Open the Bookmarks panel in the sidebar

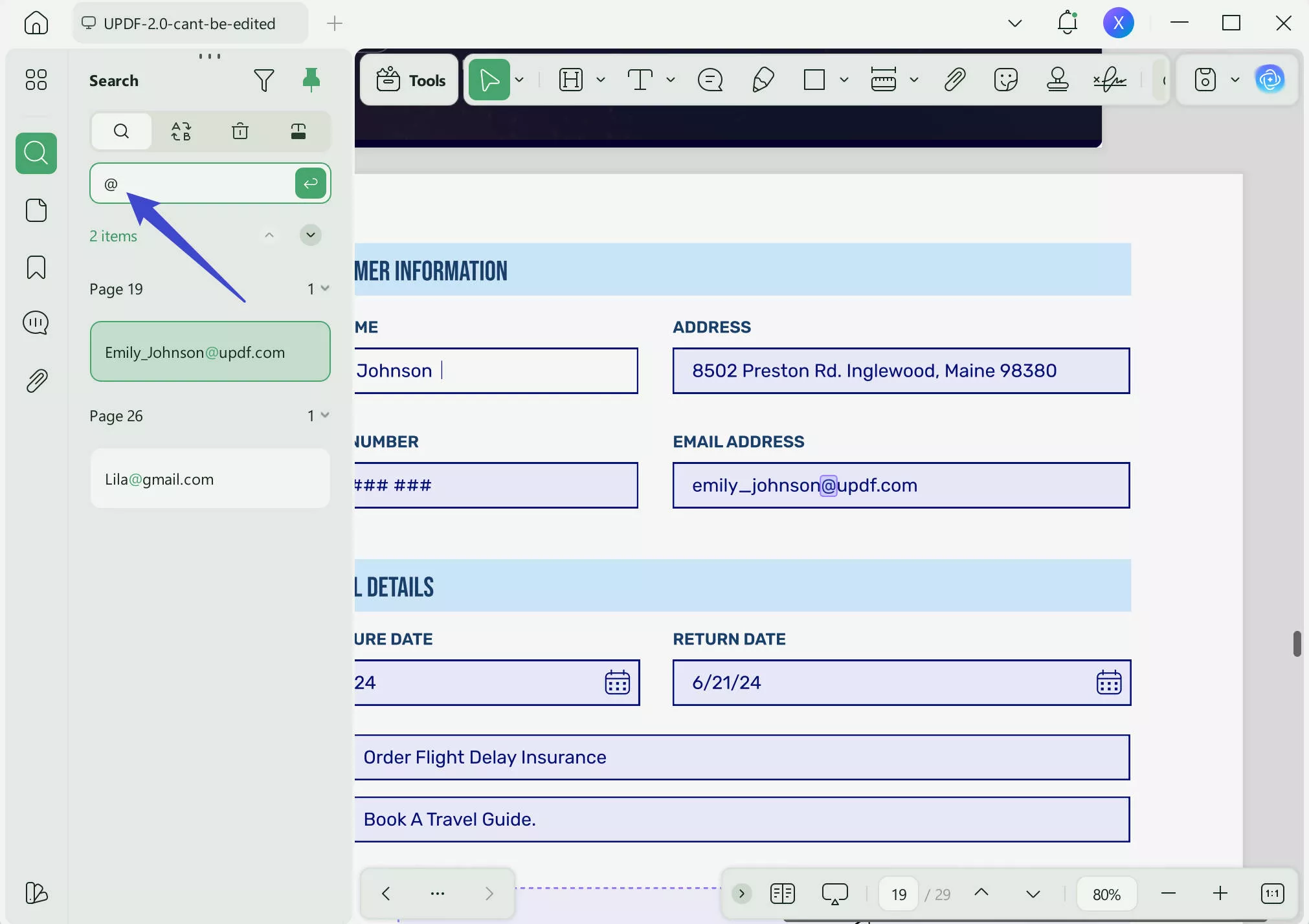36,267
